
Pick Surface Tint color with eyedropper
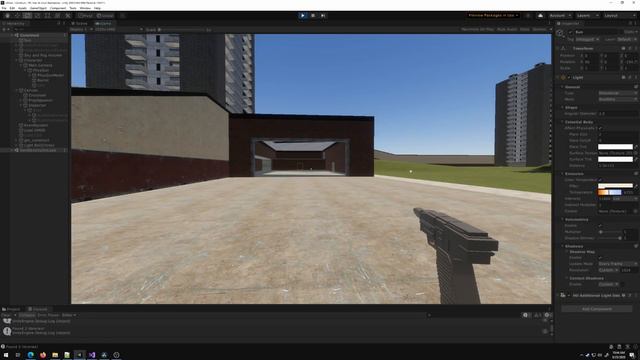(636, 159)
